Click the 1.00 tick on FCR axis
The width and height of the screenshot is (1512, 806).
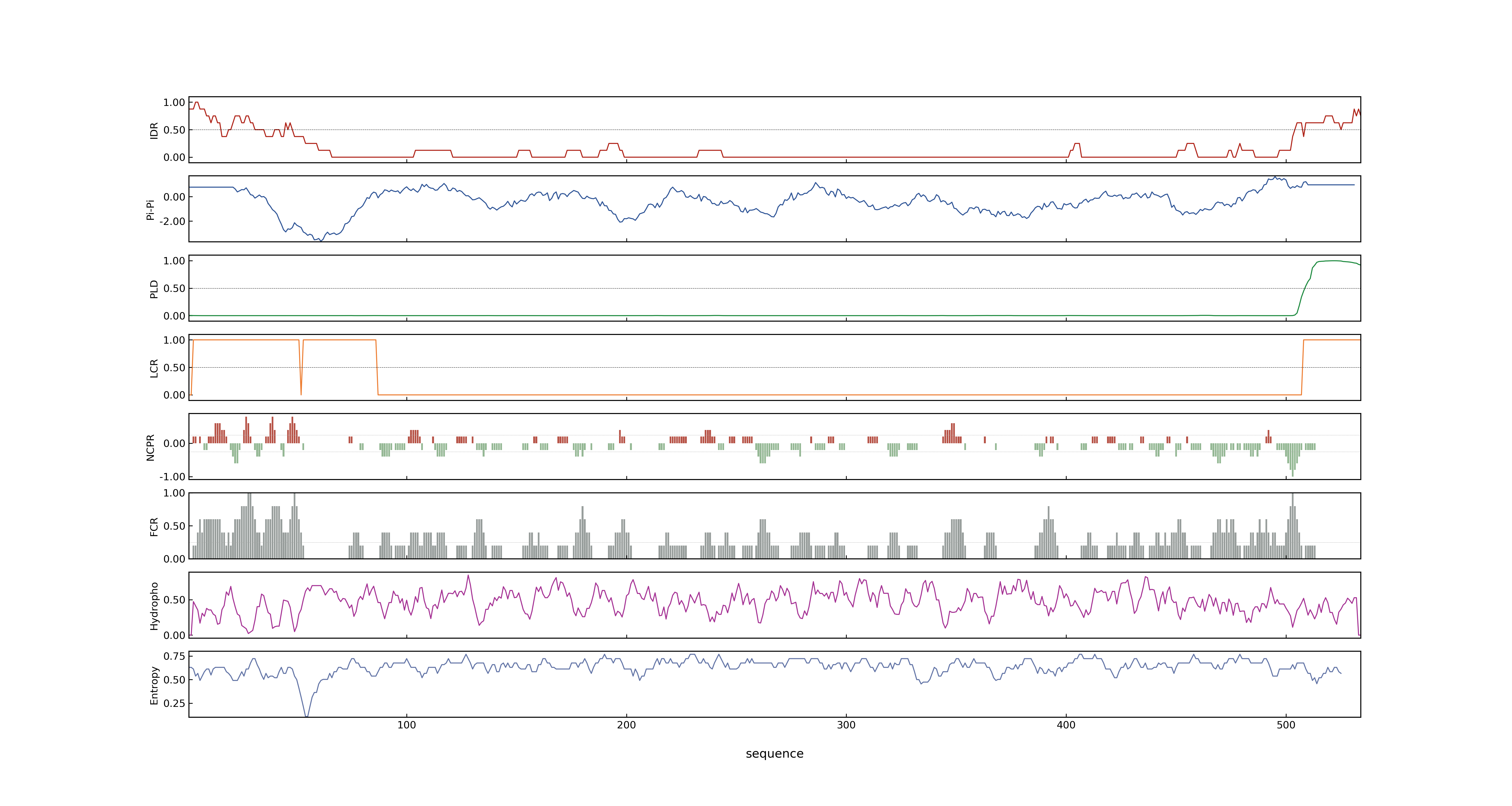coord(174,493)
